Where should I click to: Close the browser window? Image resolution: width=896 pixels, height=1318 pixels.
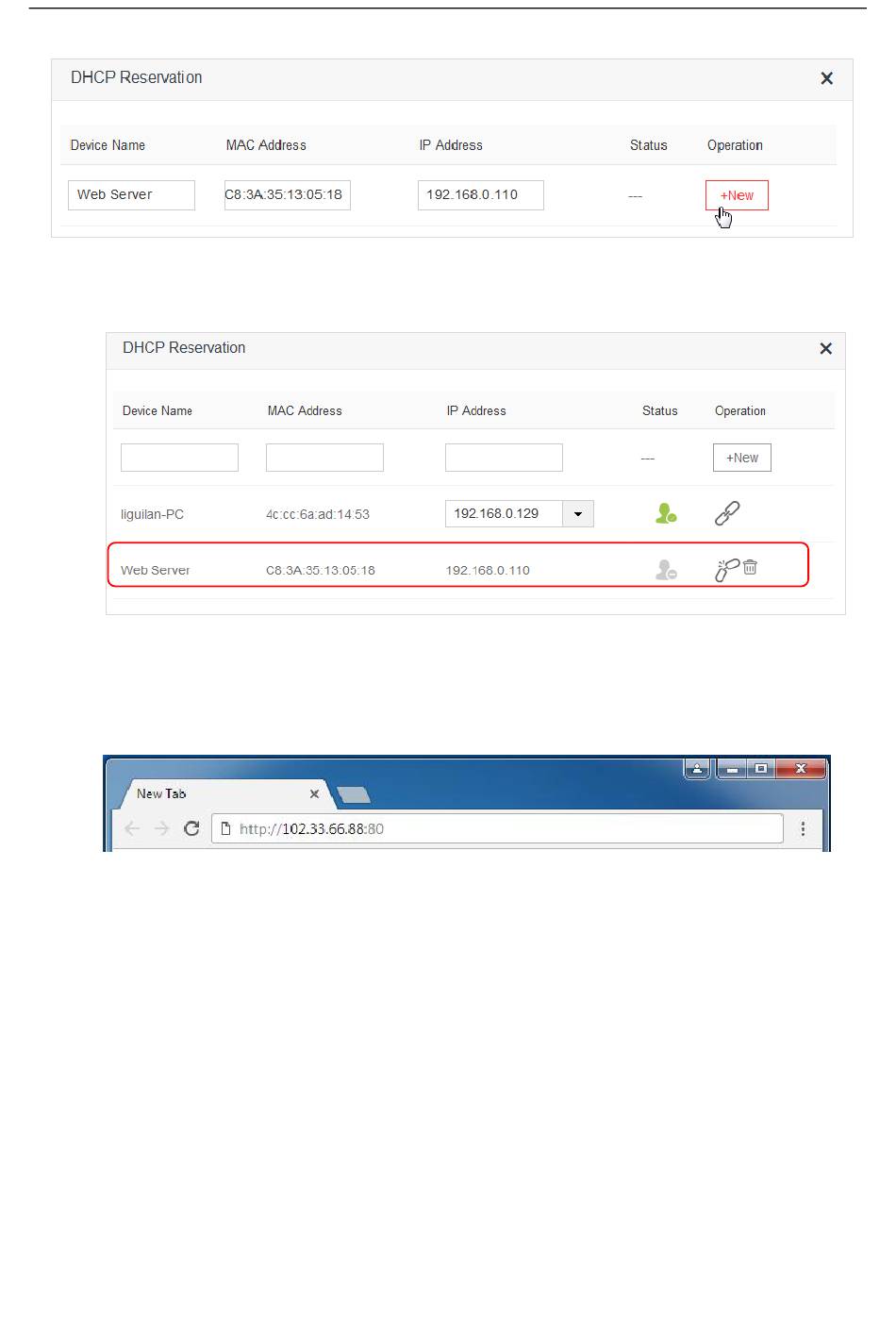[x=801, y=769]
